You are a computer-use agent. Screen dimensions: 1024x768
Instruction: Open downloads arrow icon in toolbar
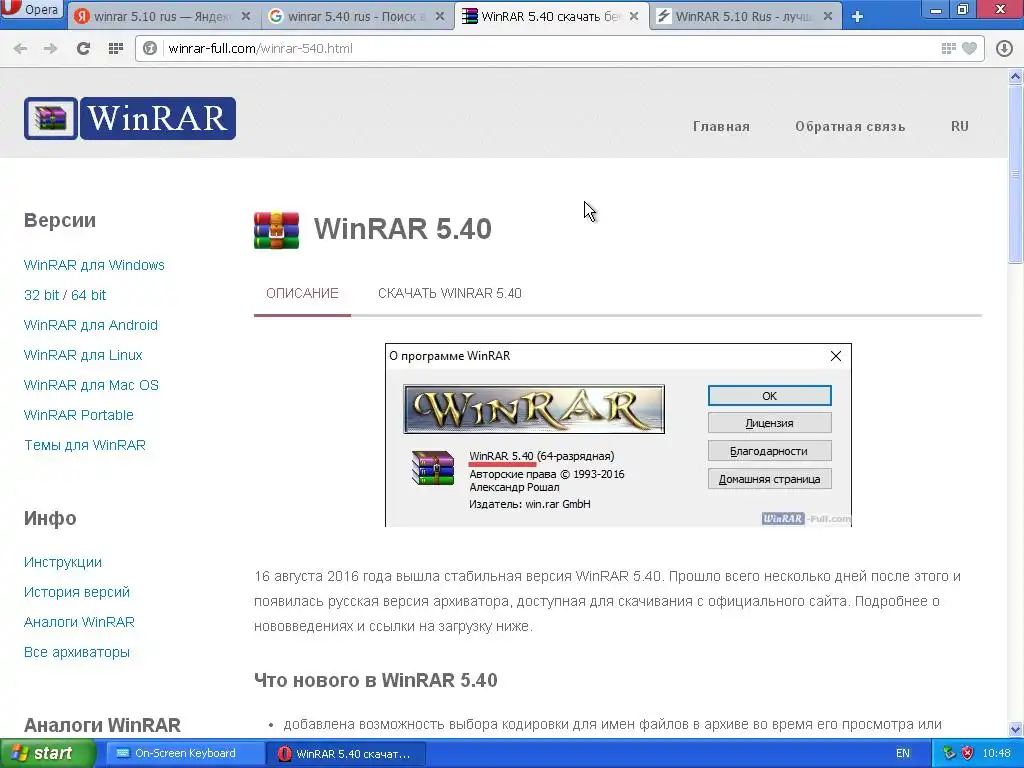tap(1004, 48)
